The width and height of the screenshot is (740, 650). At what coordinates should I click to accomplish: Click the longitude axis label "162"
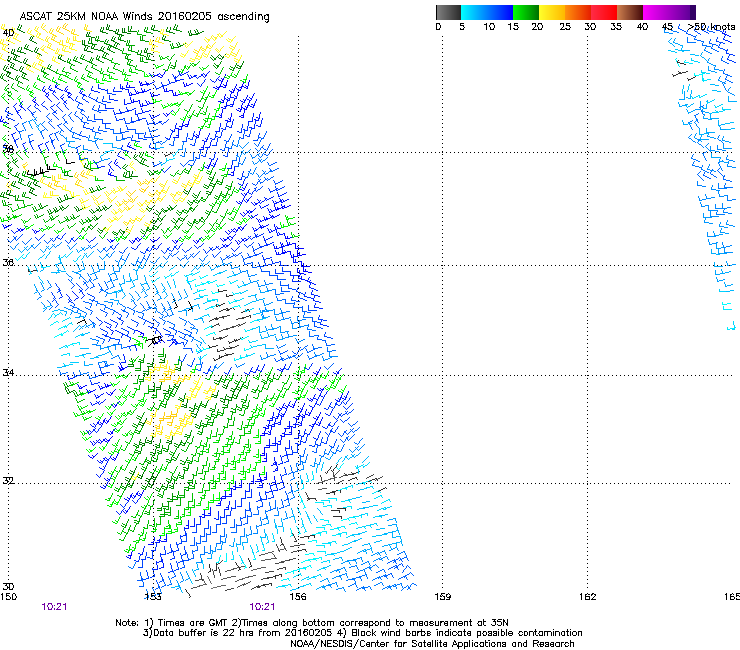point(587,597)
